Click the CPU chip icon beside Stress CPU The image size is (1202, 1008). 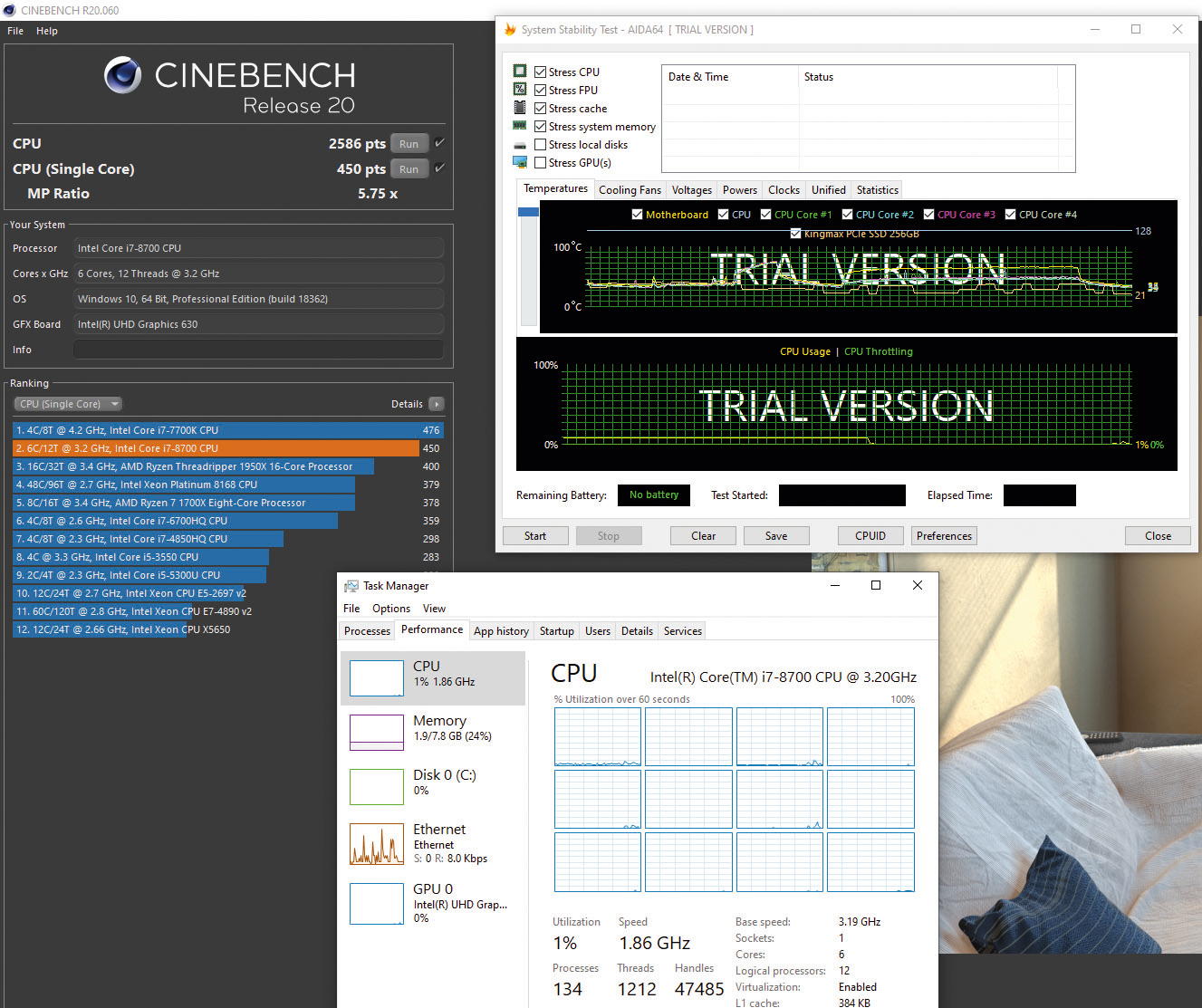click(520, 71)
